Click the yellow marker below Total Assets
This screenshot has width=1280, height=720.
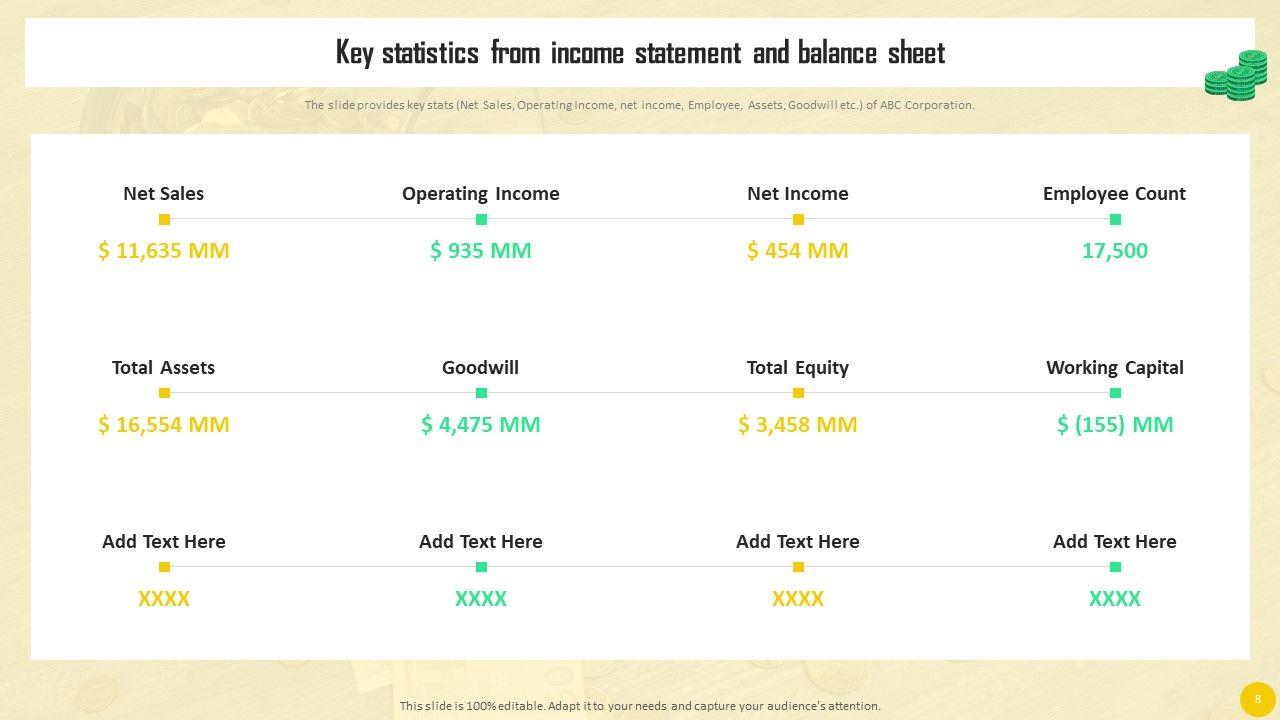pos(164,393)
